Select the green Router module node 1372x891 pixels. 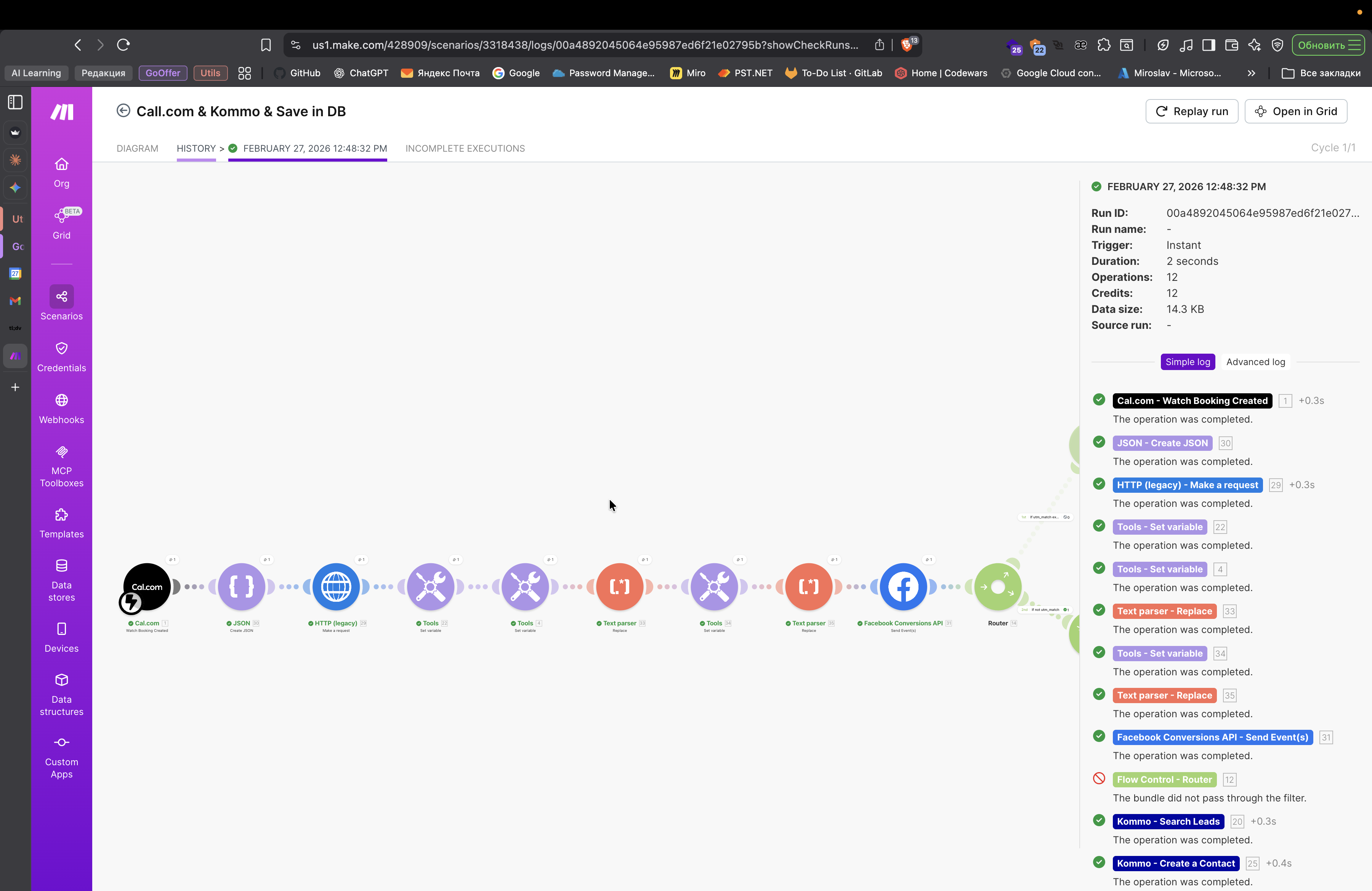pos(997,587)
